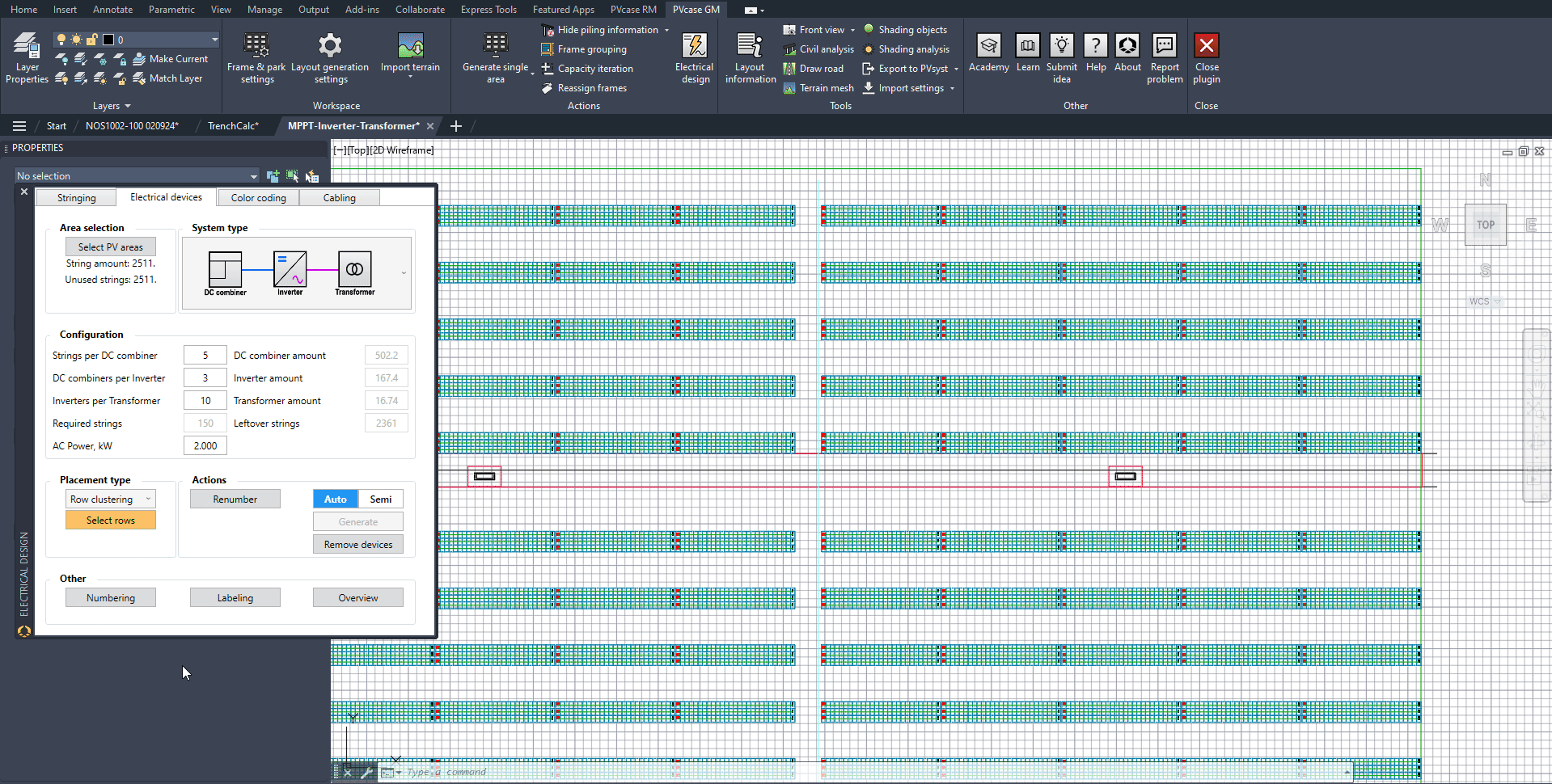Click the black layer color swatch
Screen dimensions: 1552x784
point(108,40)
